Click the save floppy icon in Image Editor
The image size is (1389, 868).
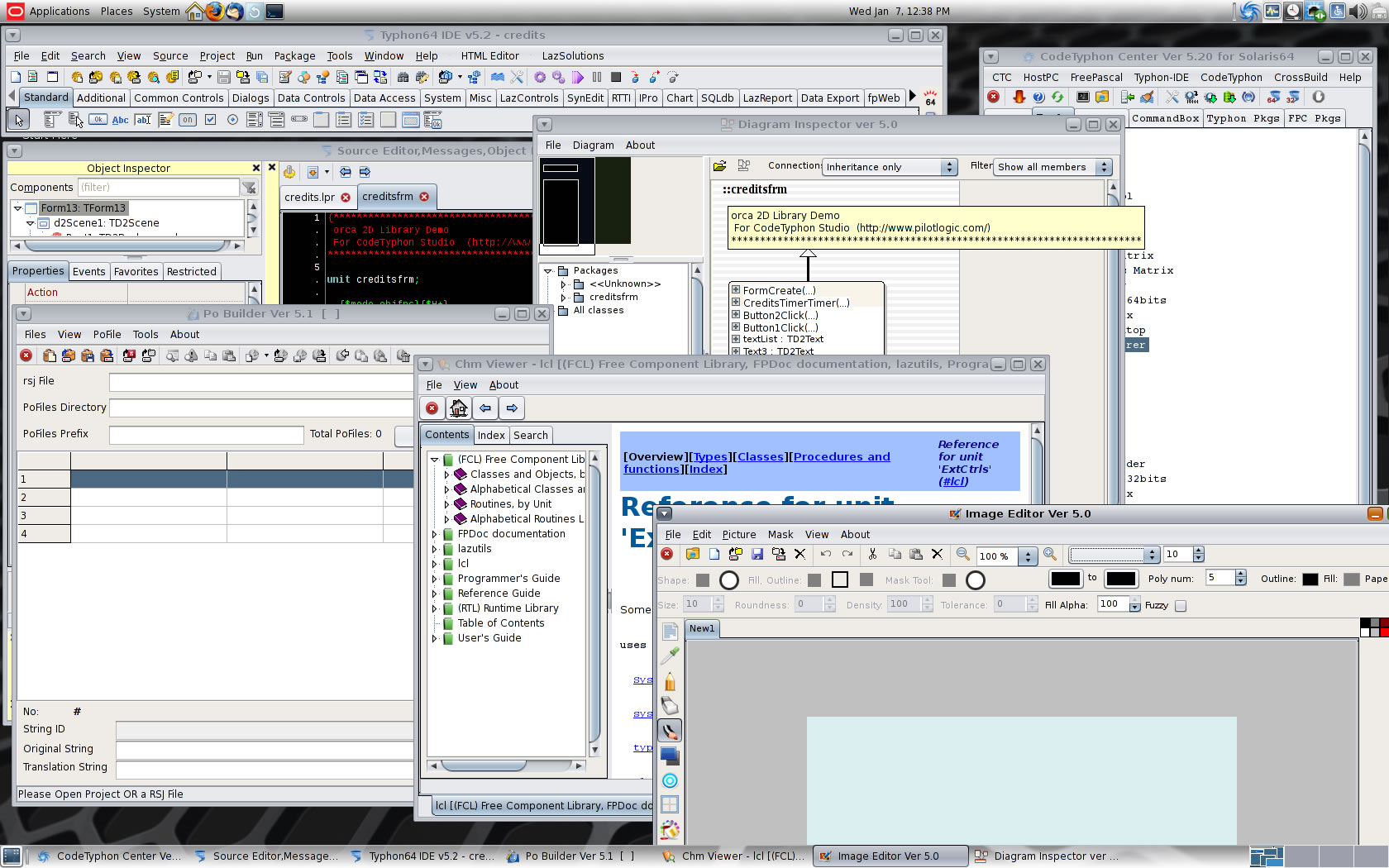(757, 555)
